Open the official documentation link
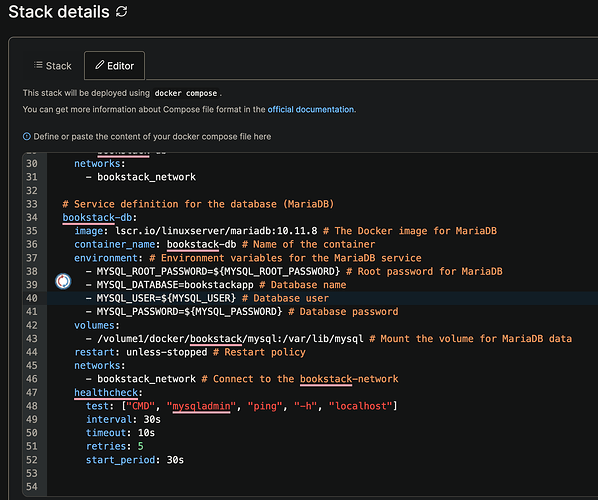Screen dimensions: 598x500 [311, 109]
